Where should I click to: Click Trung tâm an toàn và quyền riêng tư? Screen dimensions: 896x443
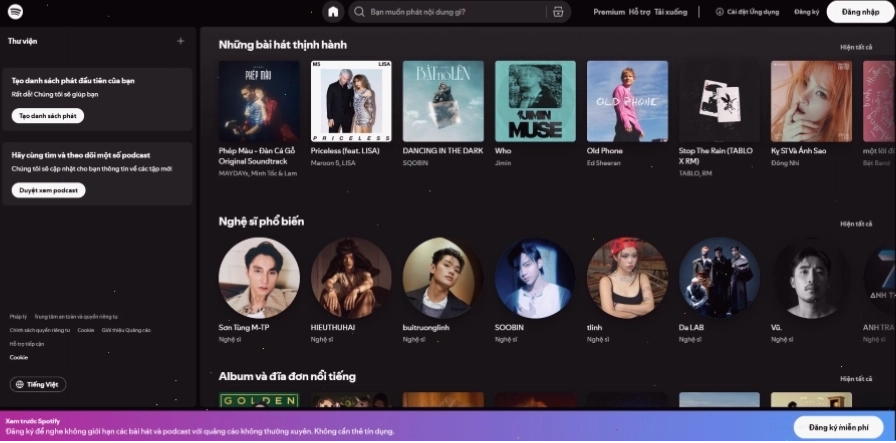pyautogui.click(x=76, y=317)
